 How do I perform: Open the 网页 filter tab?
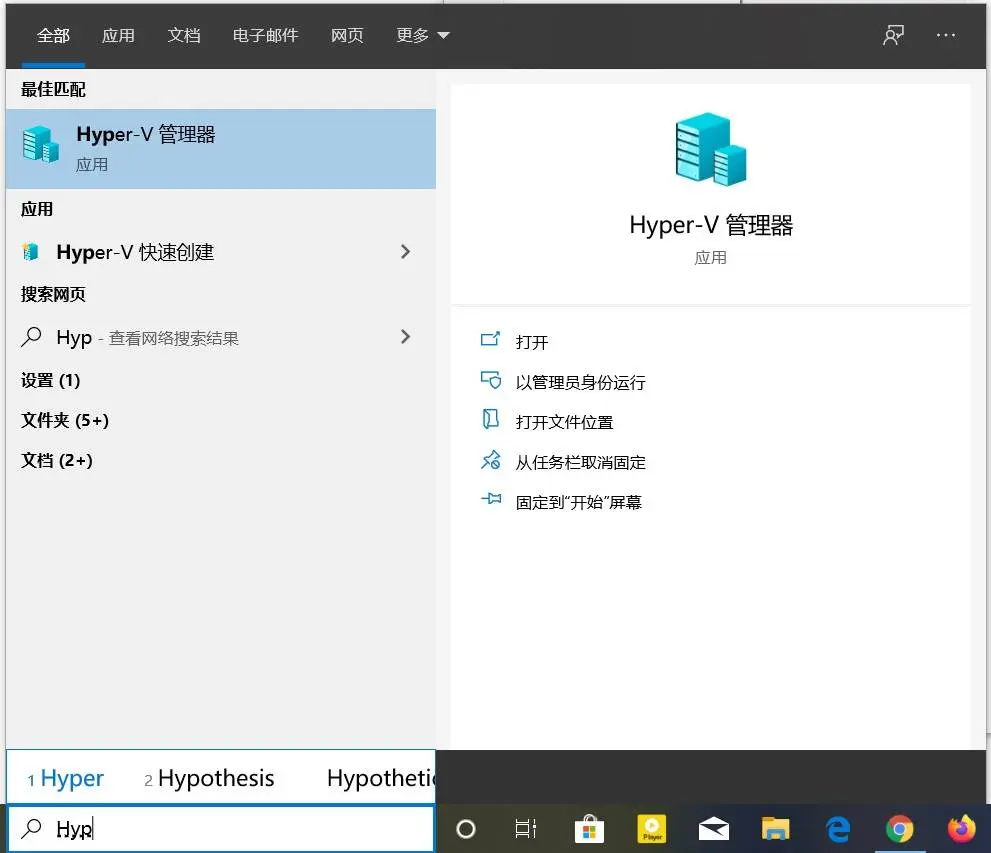click(x=347, y=35)
